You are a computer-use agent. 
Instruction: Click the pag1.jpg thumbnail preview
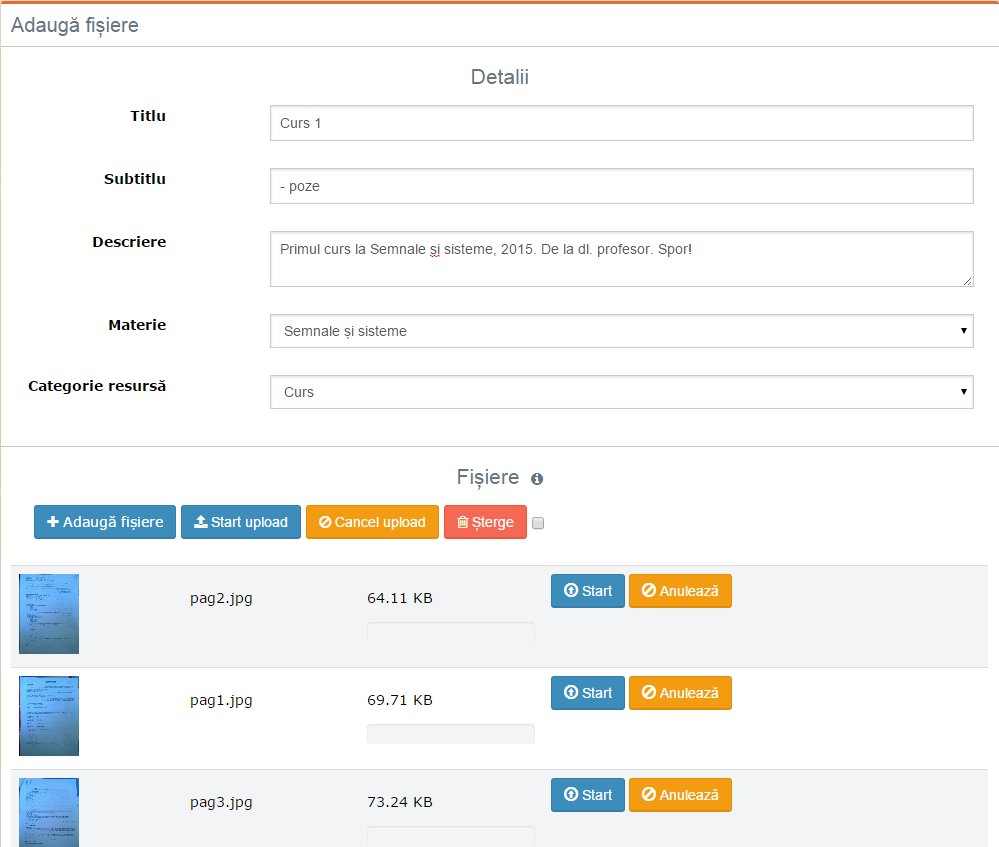[x=49, y=716]
